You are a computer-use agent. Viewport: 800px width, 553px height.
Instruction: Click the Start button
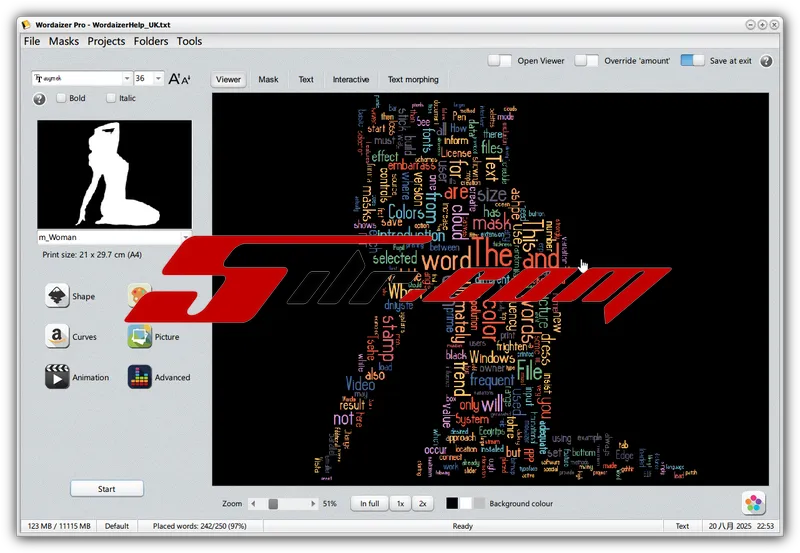(107, 489)
